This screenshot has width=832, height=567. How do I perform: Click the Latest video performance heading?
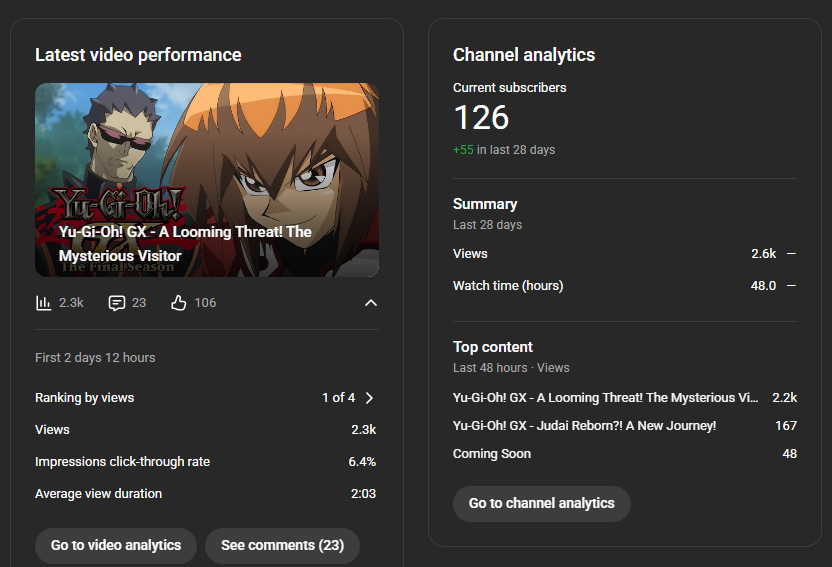138,55
